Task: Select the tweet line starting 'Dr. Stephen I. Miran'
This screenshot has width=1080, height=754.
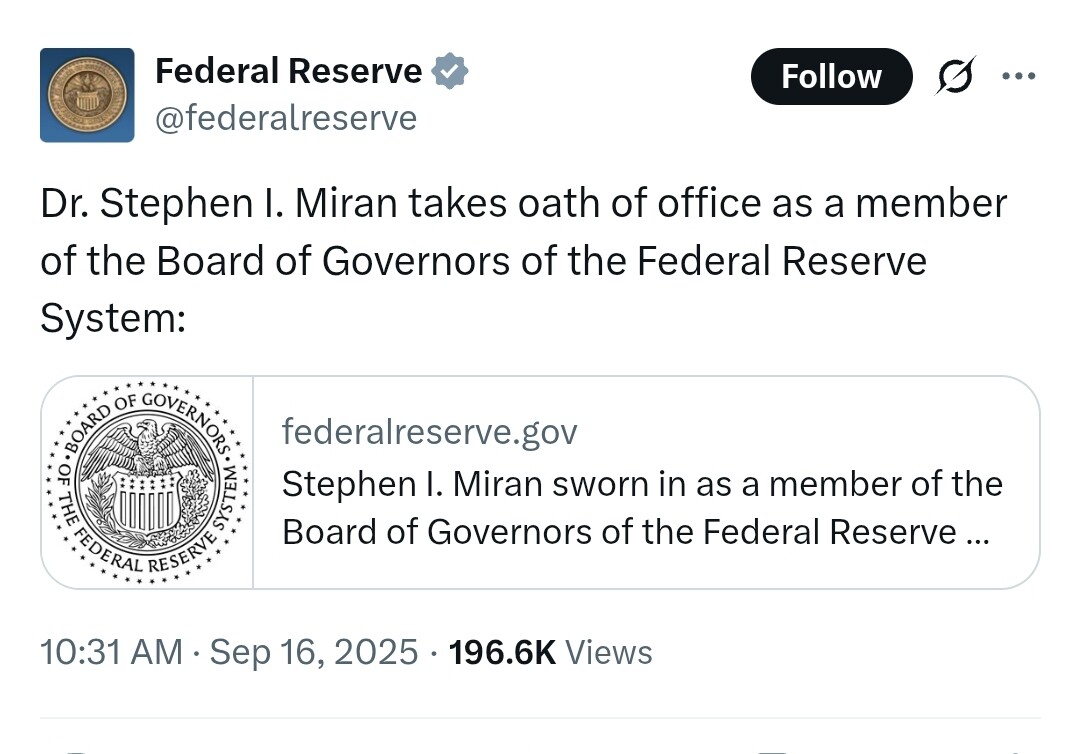Action: [523, 204]
